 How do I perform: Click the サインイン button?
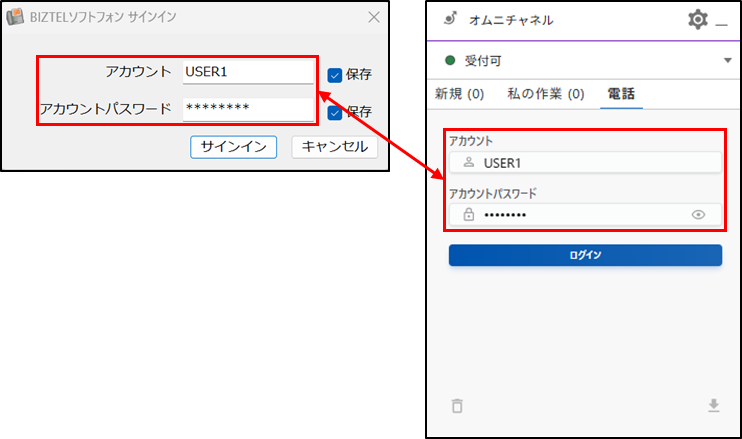(233, 147)
